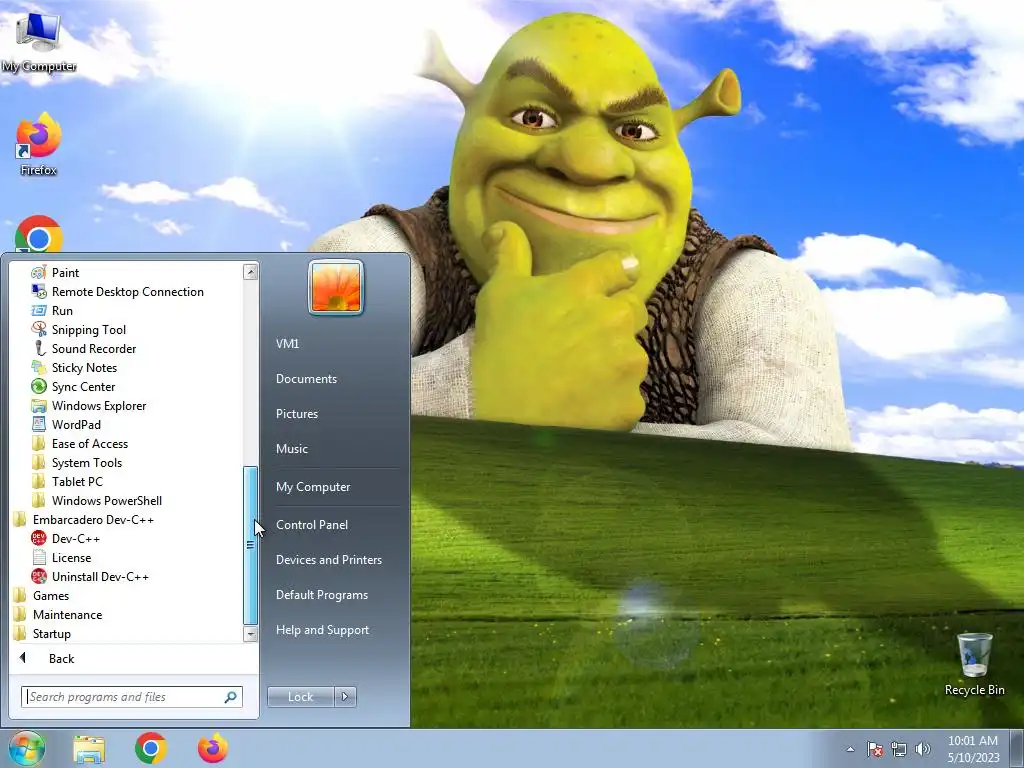Click the user account picture
Image resolution: width=1024 pixels, height=768 pixels.
pos(336,287)
